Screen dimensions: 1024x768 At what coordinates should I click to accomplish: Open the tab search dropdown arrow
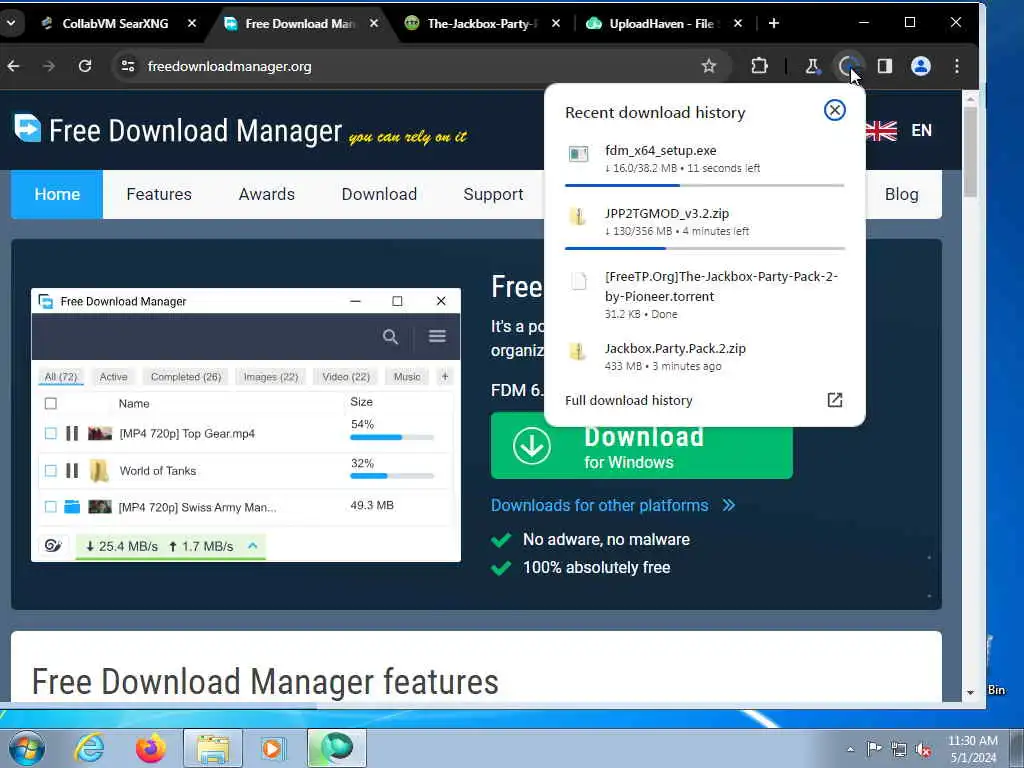11,24
